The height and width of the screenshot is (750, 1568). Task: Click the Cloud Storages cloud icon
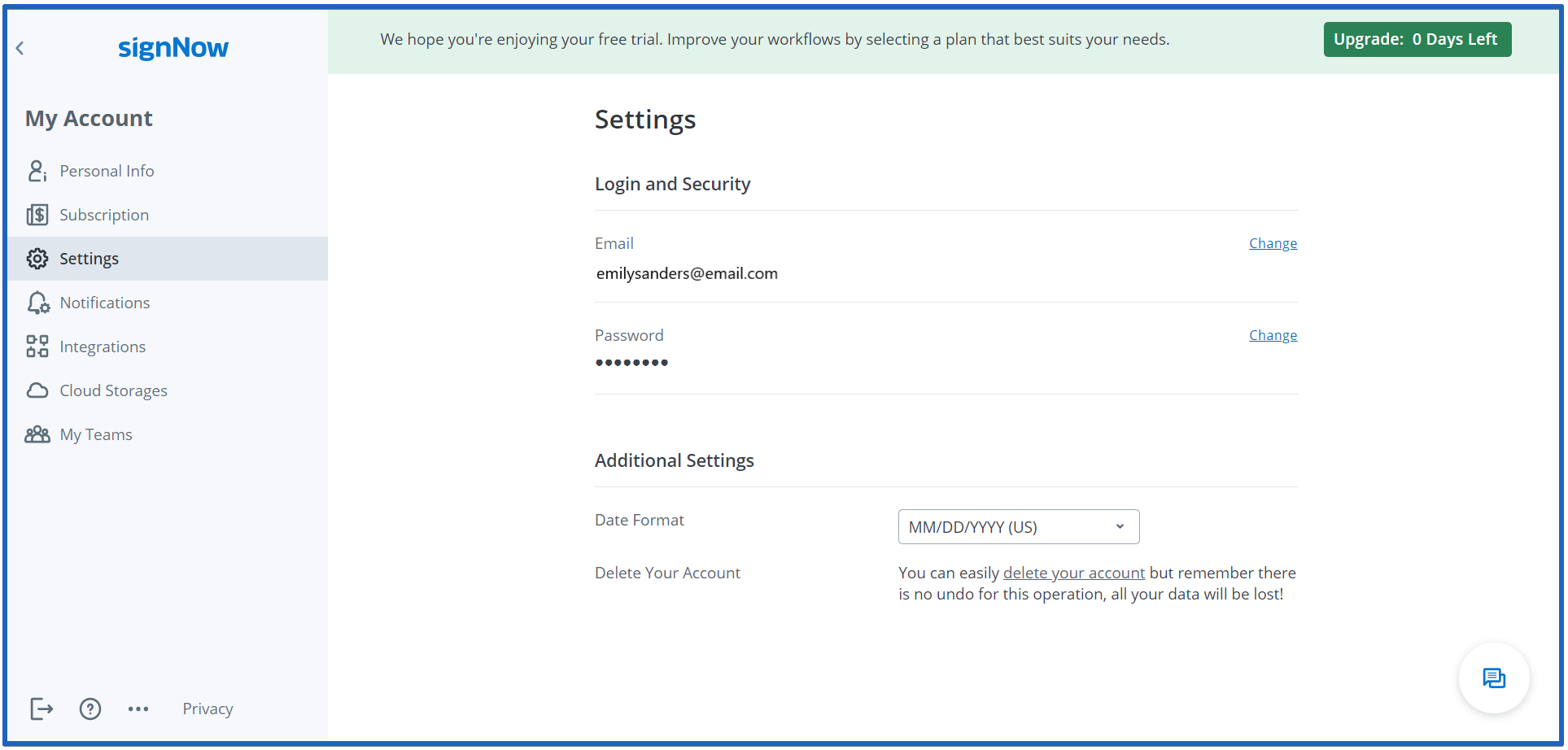(x=37, y=390)
